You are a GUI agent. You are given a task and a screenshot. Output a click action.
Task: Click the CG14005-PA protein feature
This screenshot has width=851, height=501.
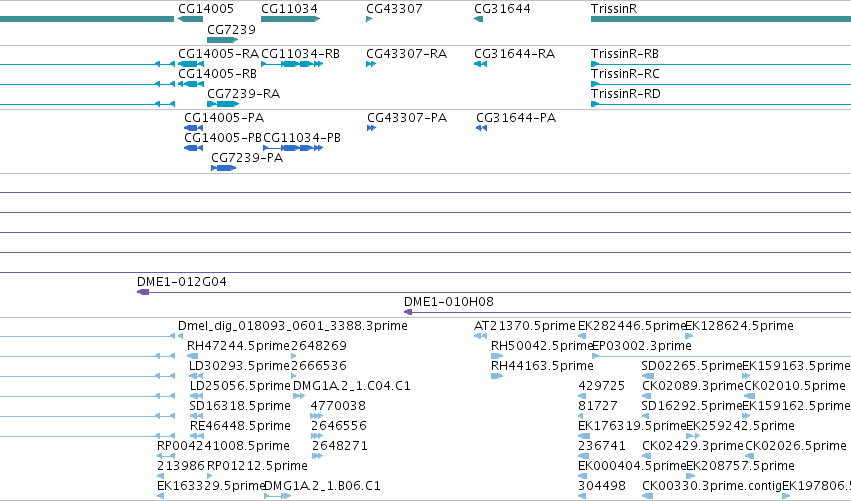pyautogui.click(x=193, y=128)
